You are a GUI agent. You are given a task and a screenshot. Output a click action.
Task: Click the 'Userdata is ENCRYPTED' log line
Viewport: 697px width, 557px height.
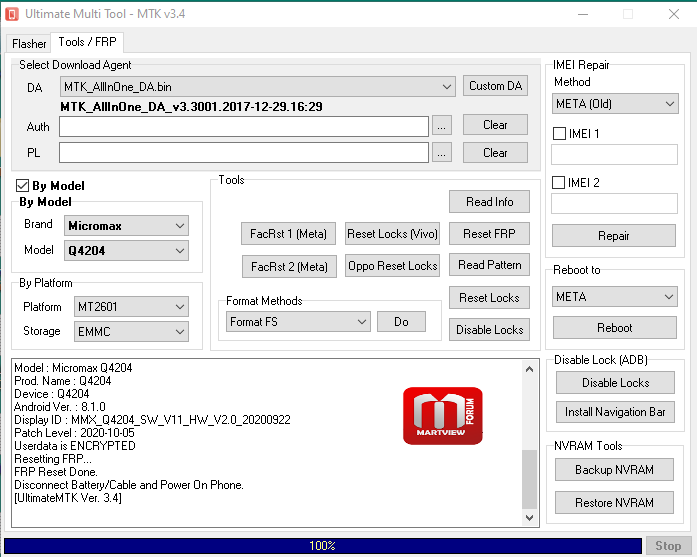point(75,446)
